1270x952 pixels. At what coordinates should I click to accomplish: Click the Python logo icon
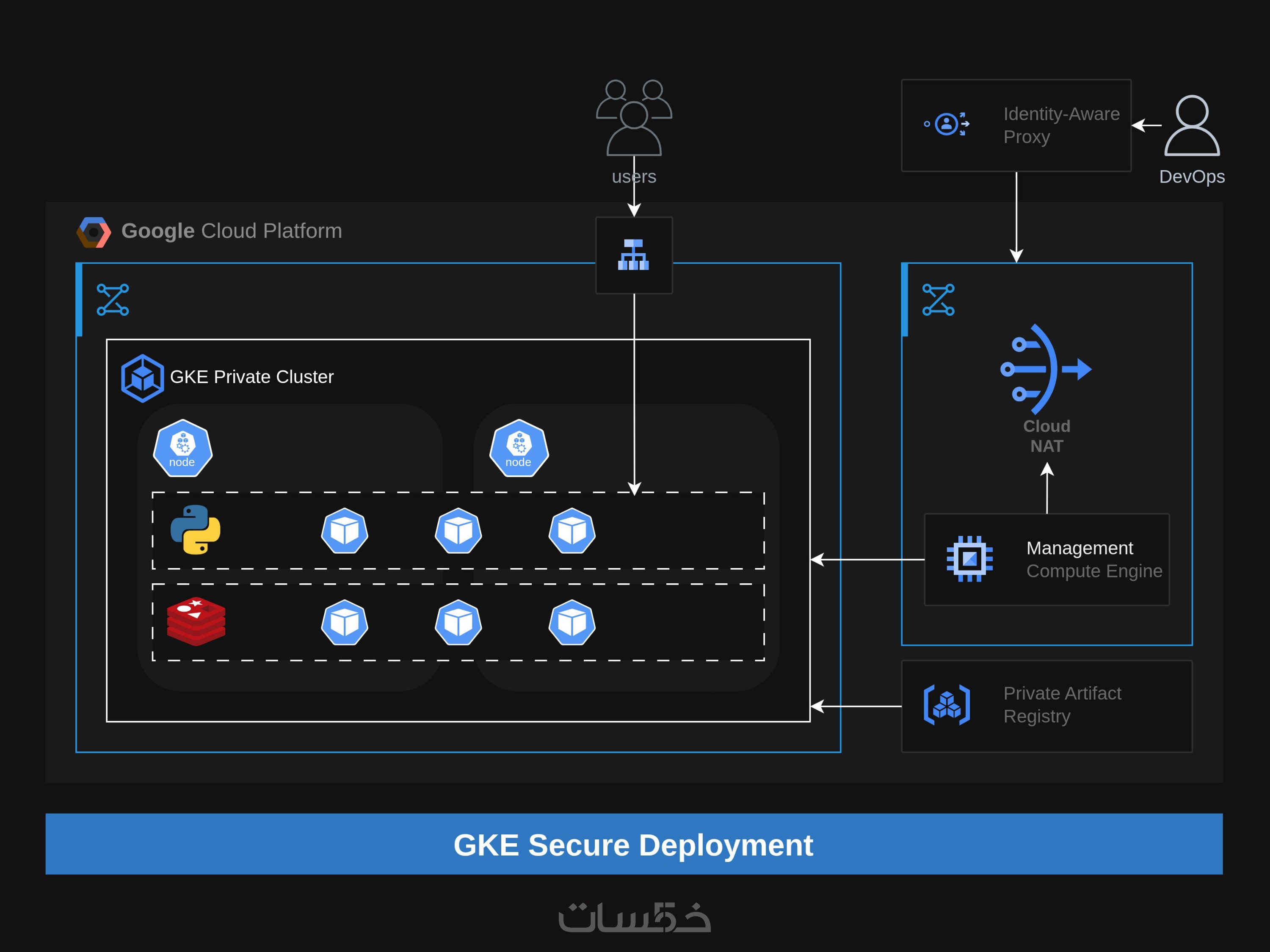click(195, 530)
